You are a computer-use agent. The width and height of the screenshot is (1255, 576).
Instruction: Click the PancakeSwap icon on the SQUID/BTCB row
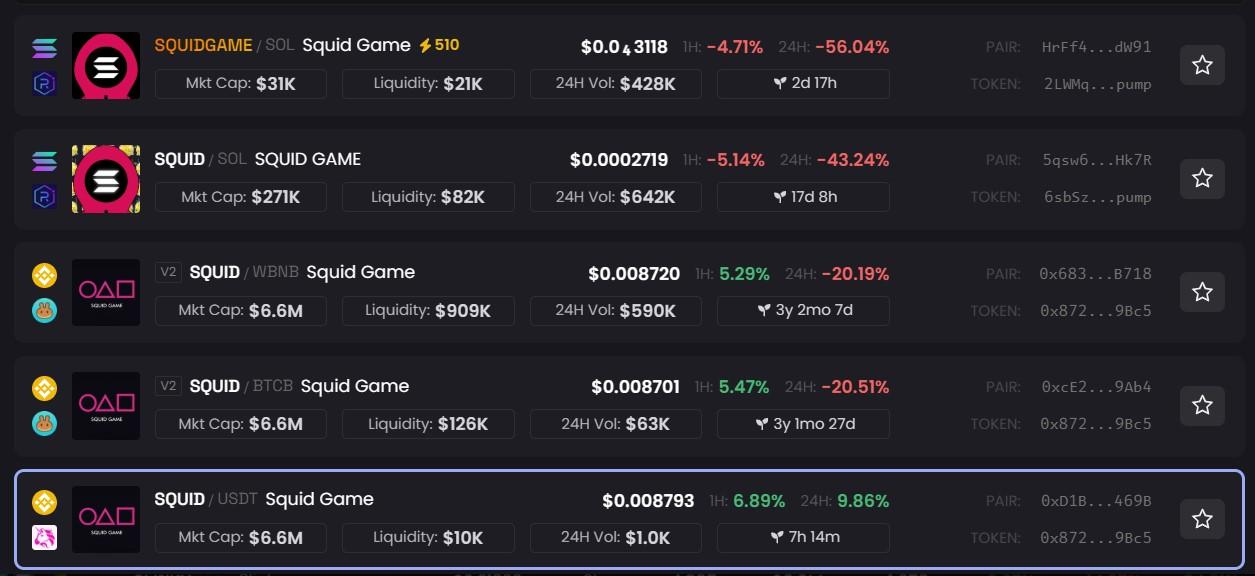[44, 425]
